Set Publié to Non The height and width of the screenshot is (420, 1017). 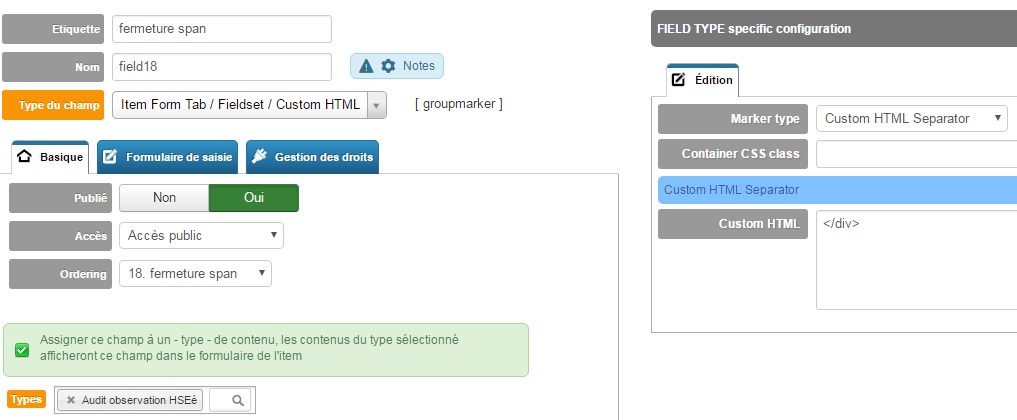click(x=164, y=198)
